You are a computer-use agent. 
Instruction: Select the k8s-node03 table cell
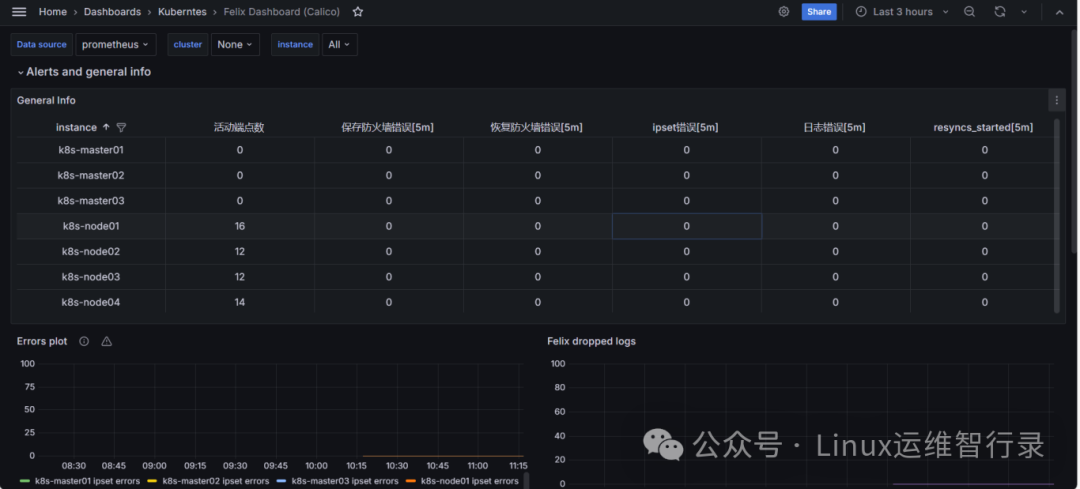[x=91, y=277]
